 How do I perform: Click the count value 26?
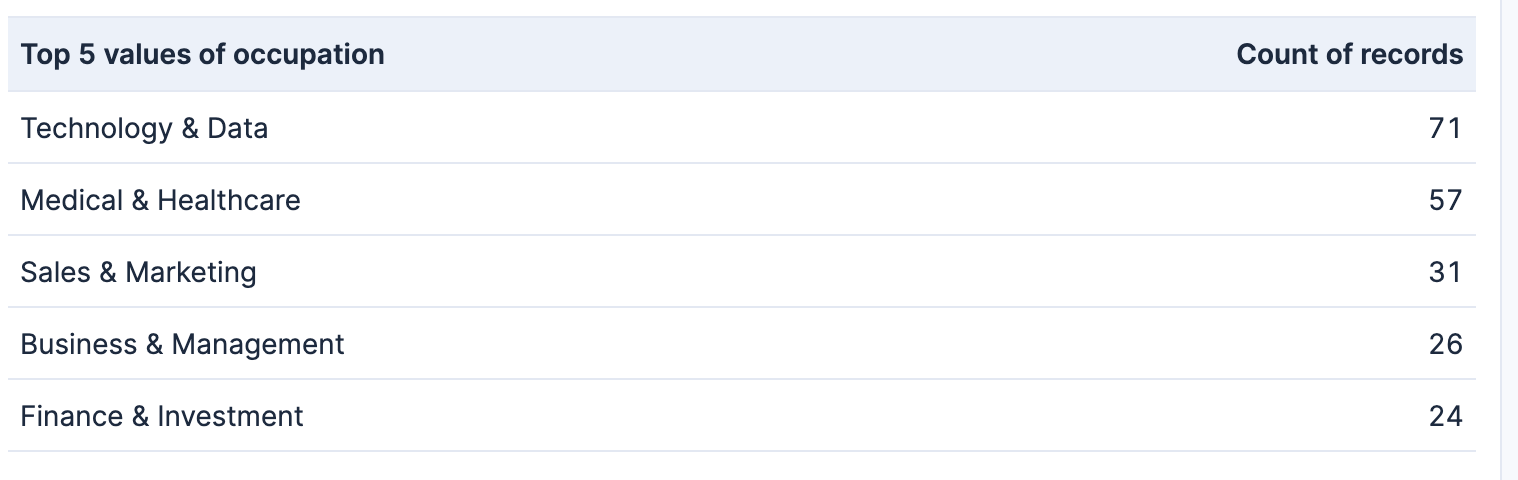(x=1446, y=344)
